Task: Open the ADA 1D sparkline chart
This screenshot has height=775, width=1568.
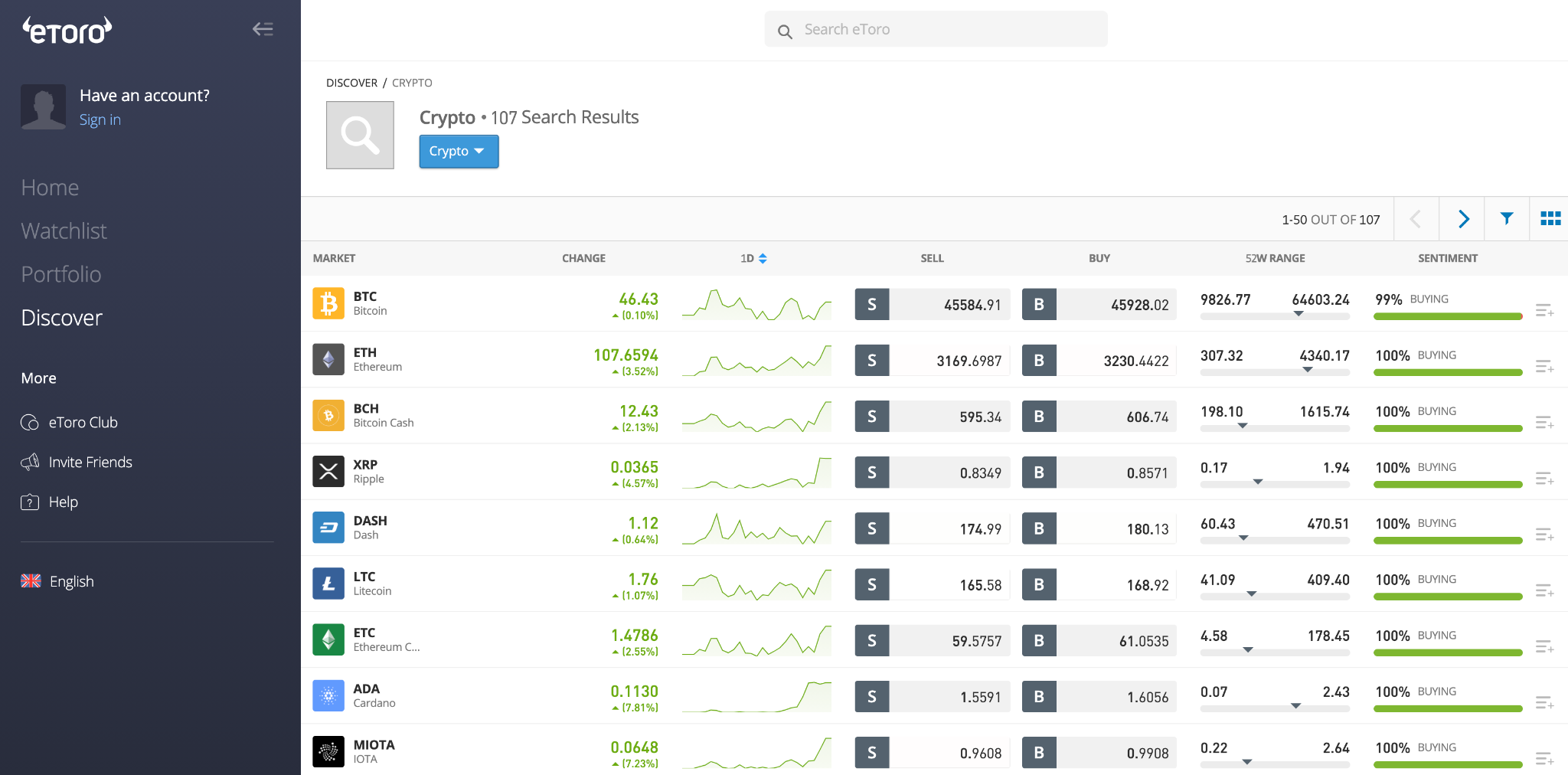Action: (756, 696)
